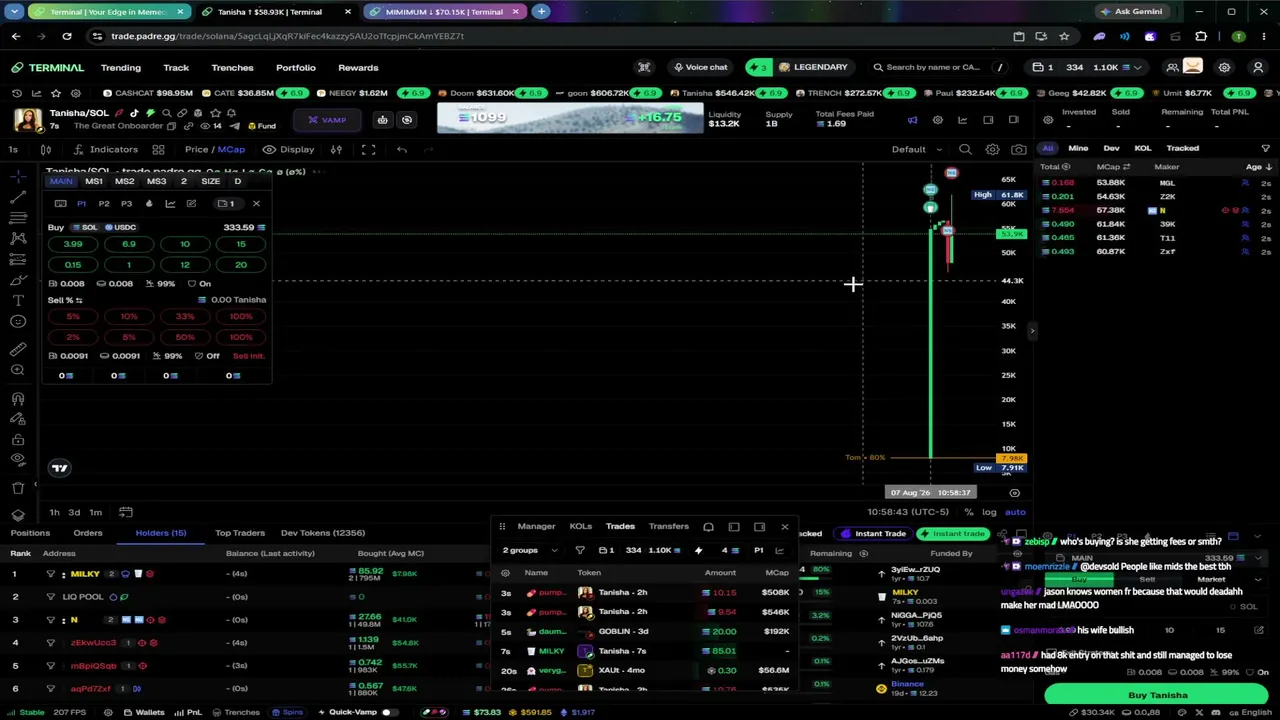Open the Trending page
1280x720 pixels.
click(x=120, y=67)
